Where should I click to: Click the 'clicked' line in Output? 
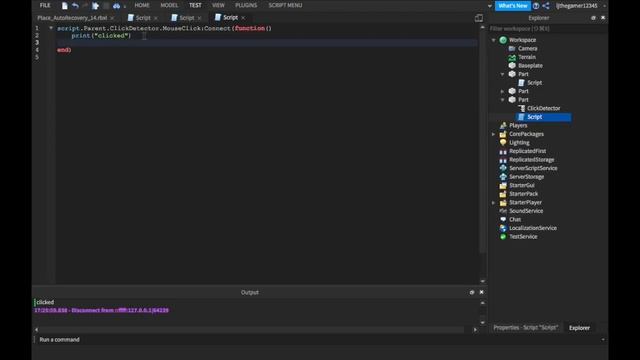pos(45,302)
